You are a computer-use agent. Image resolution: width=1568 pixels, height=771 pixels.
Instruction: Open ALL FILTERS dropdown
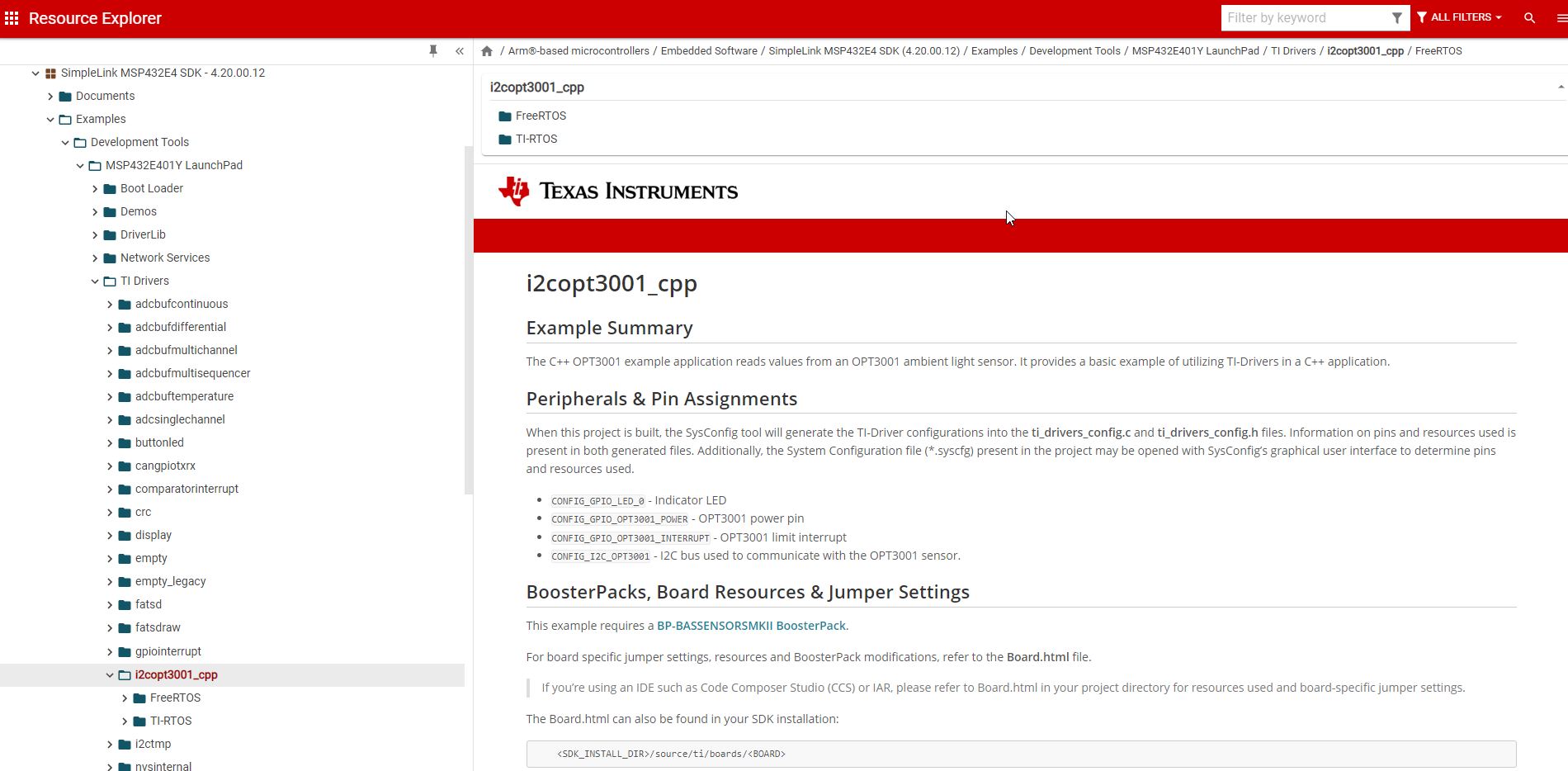pos(1459,17)
